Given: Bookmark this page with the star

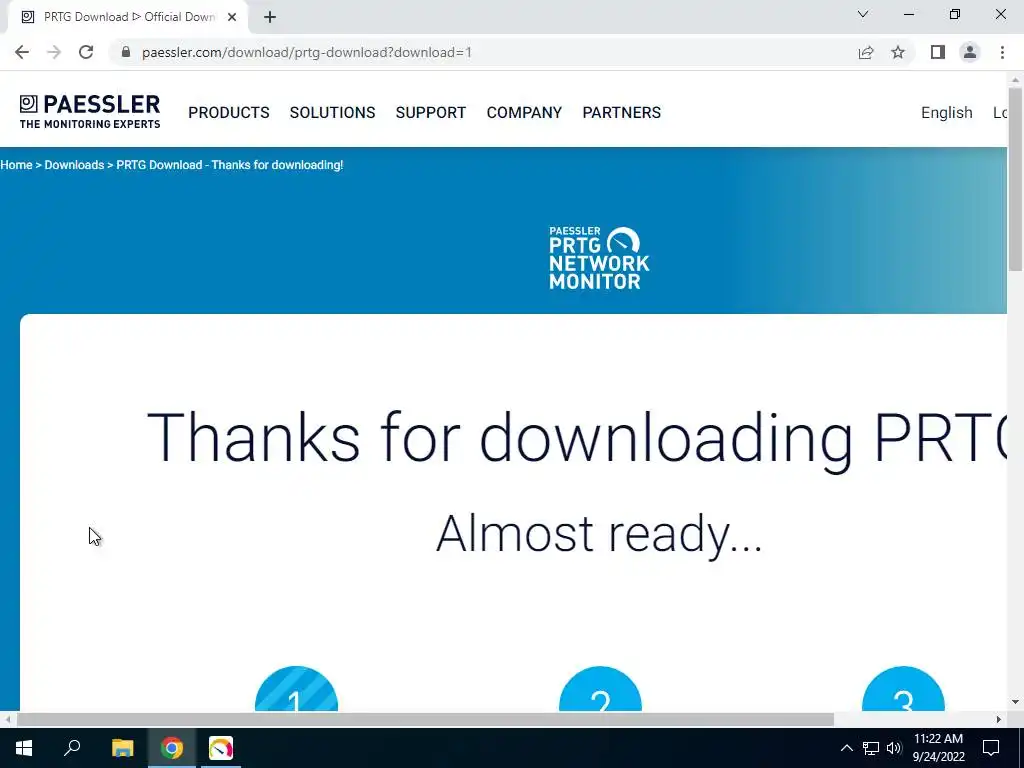Looking at the screenshot, I should [898, 52].
